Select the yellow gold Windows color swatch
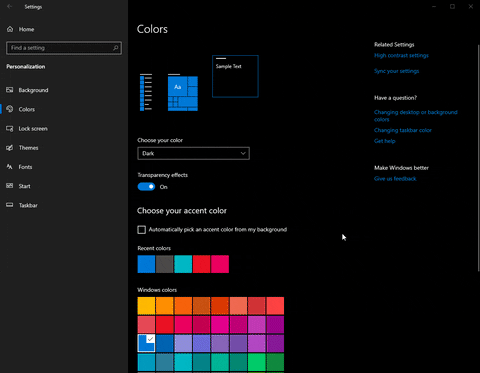 [146, 306]
